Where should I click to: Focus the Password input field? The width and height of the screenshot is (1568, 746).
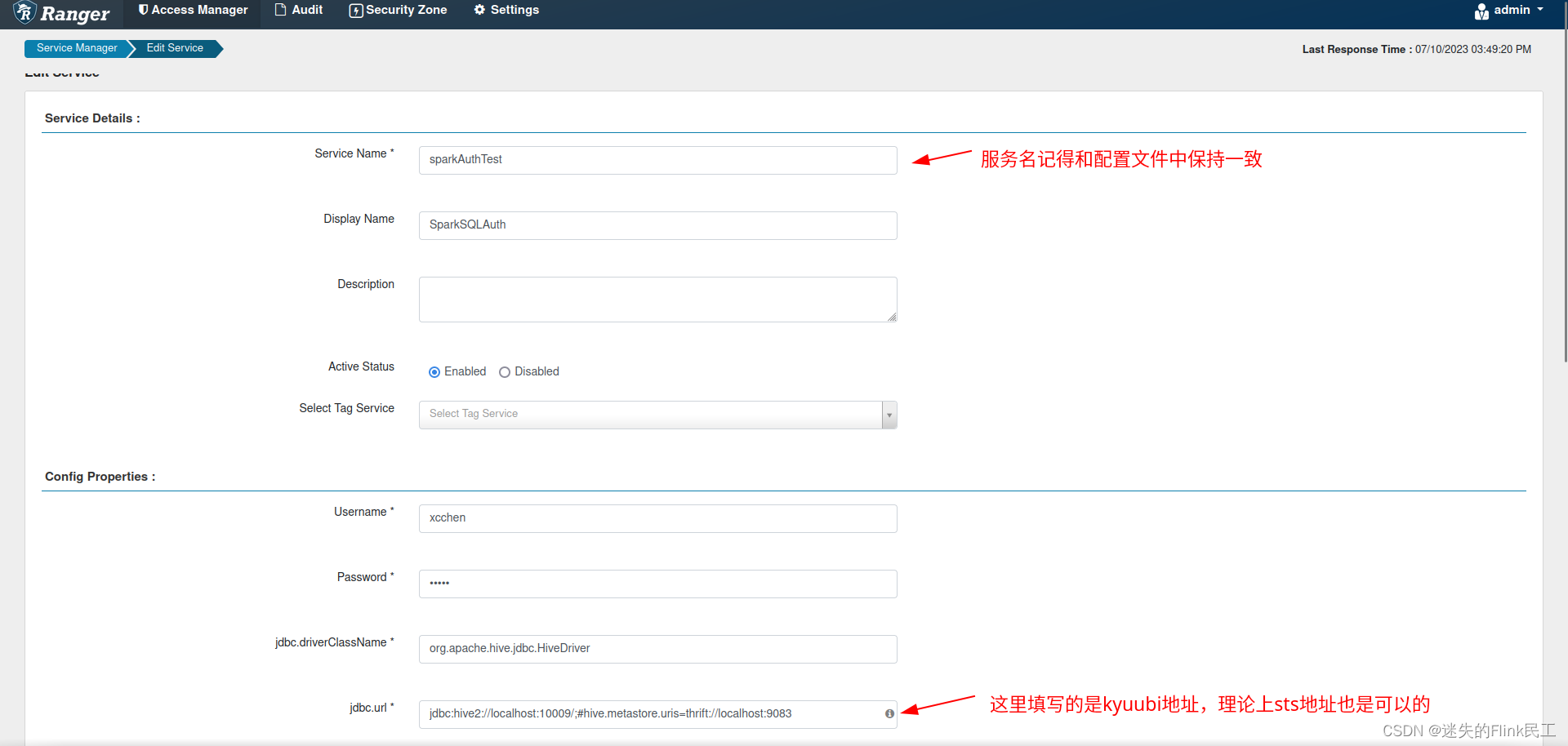click(657, 584)
